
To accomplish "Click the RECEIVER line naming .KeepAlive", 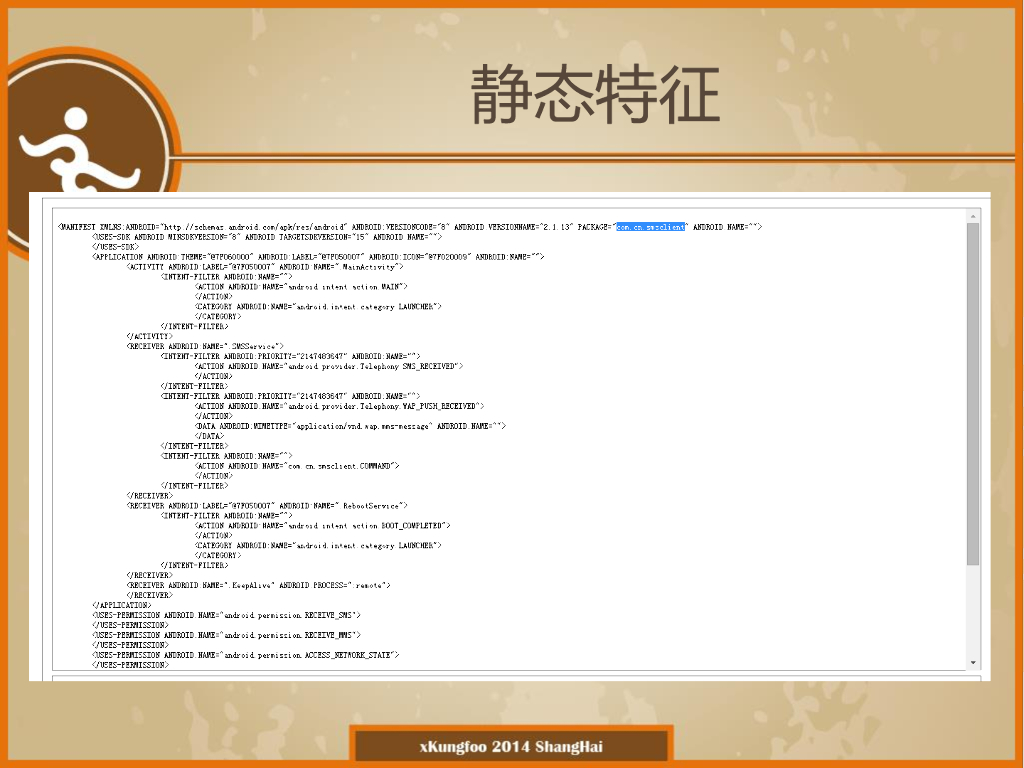I will pyautogui.click(x=258, y=585).
